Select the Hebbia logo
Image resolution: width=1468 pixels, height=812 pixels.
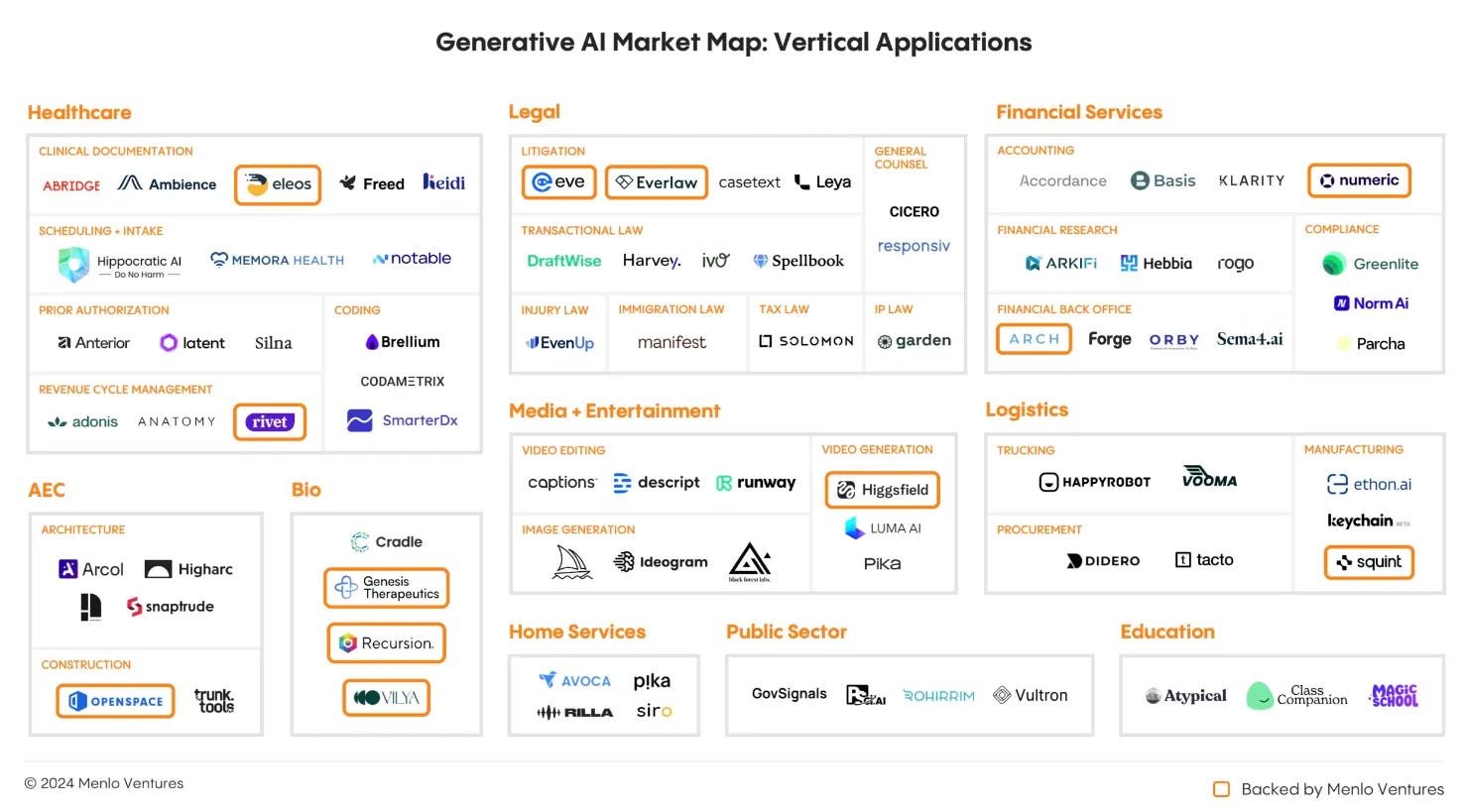(x=1157, y=263)
